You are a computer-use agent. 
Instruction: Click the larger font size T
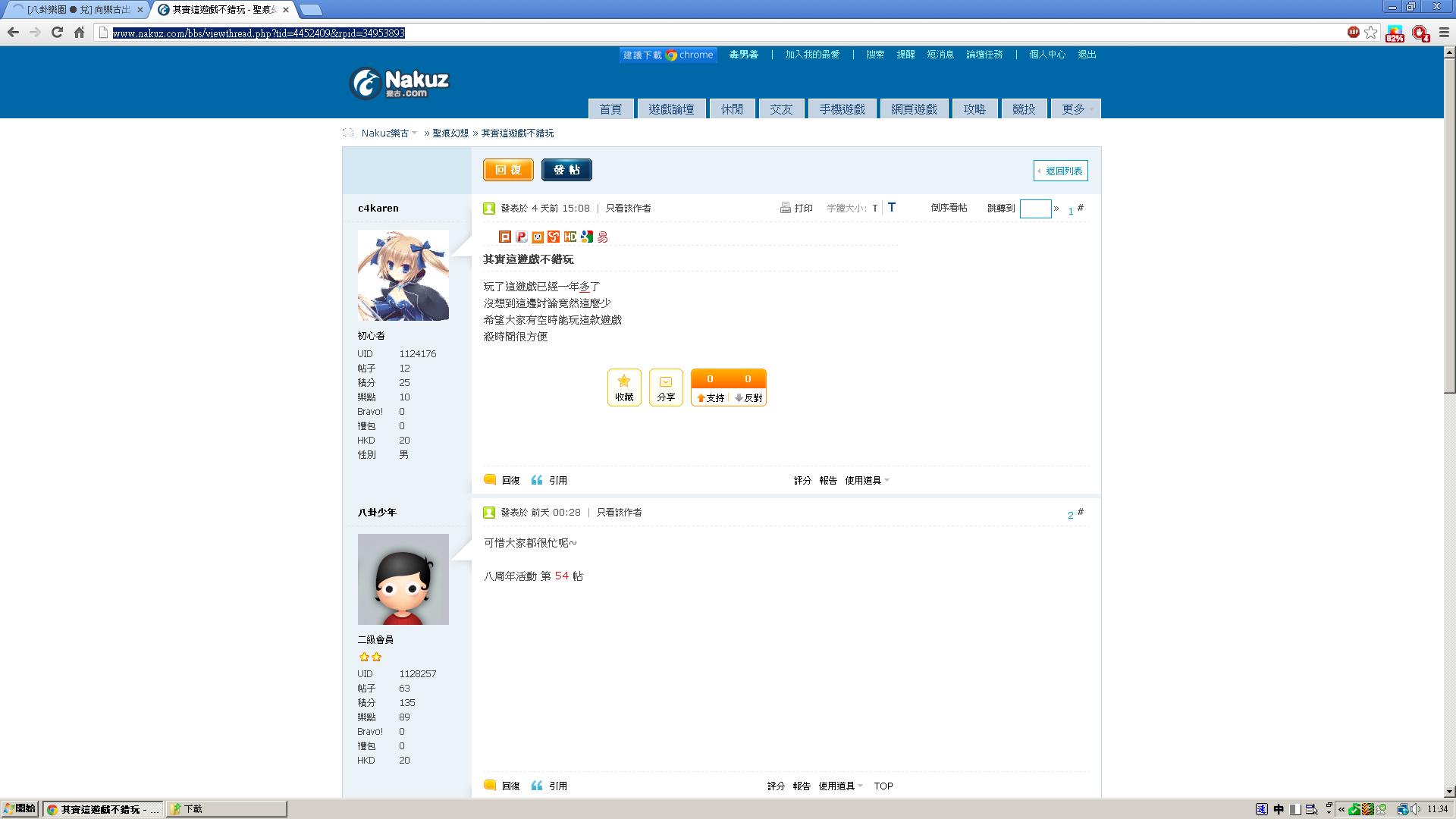coord(892,207)
